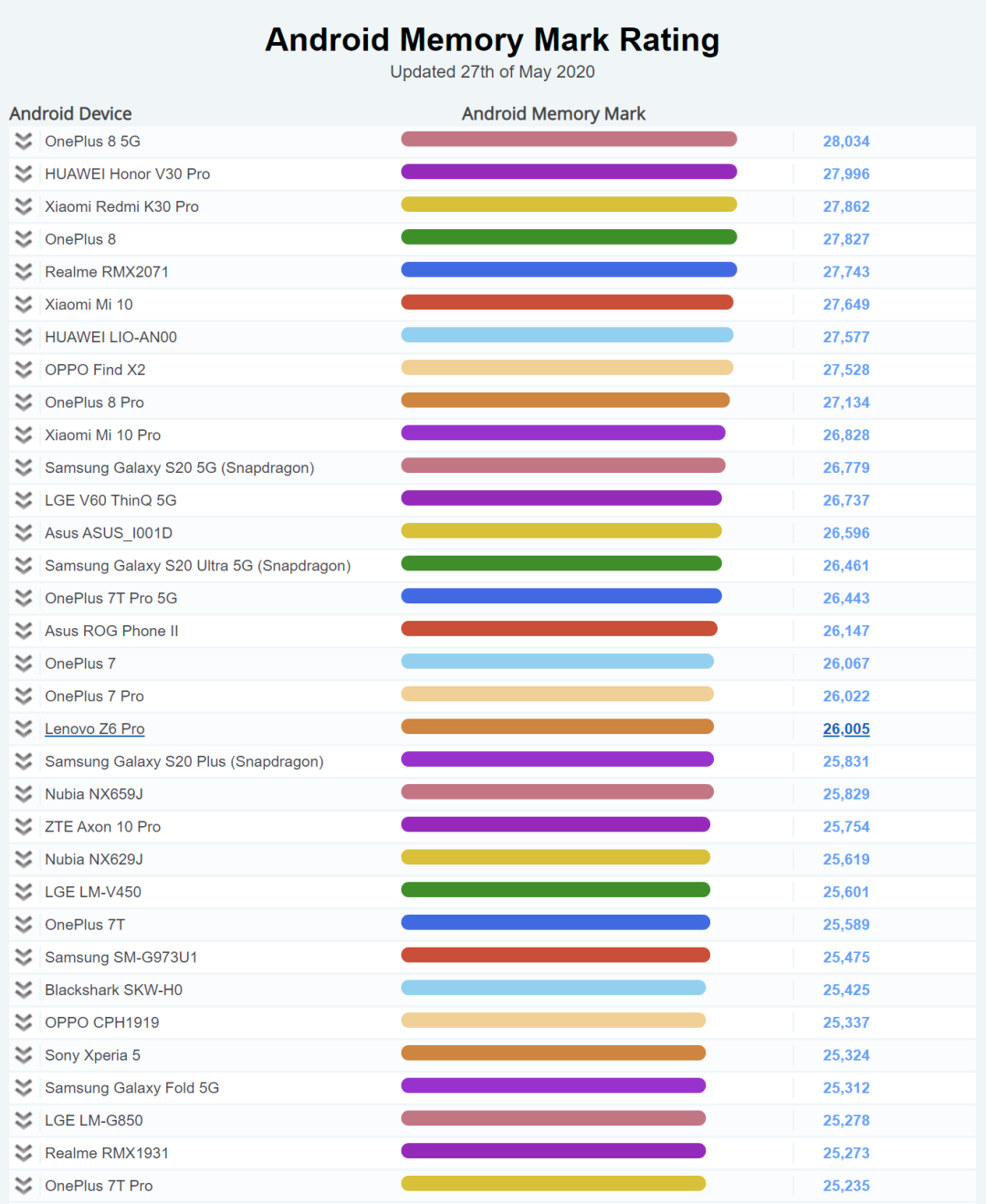Click the 25,235 score for OnePlus 7T Pro
Viewport: 986px width, 1204px height.
pos(846,1186)
